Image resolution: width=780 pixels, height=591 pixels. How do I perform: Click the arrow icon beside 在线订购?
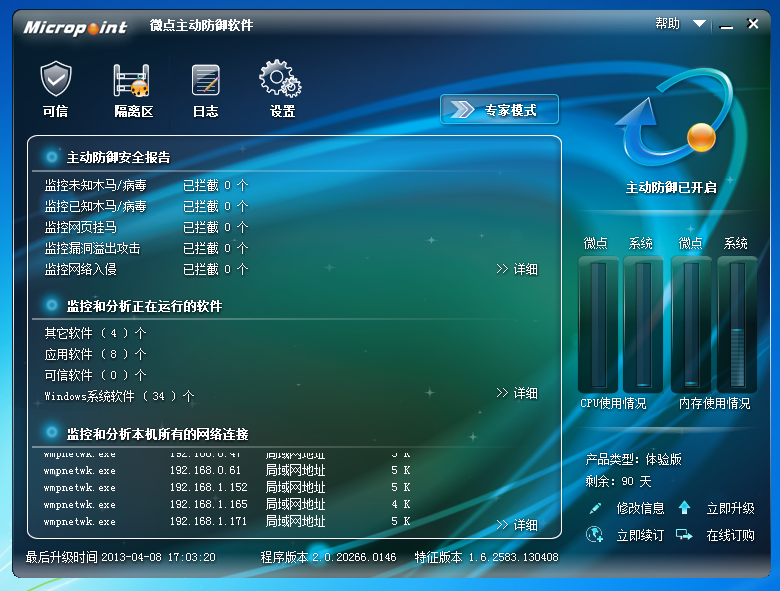684,535
